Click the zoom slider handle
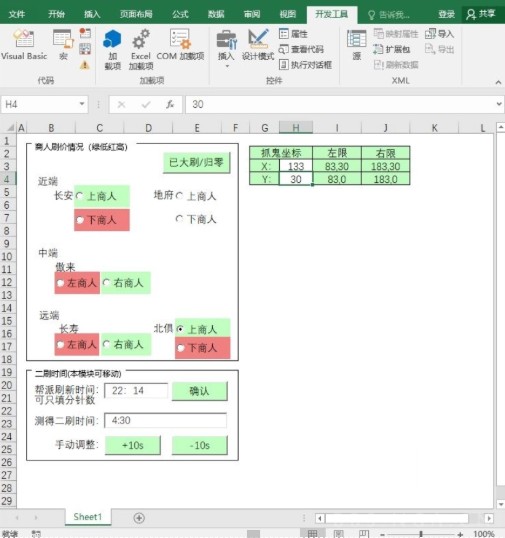 [x=421, y=534]
